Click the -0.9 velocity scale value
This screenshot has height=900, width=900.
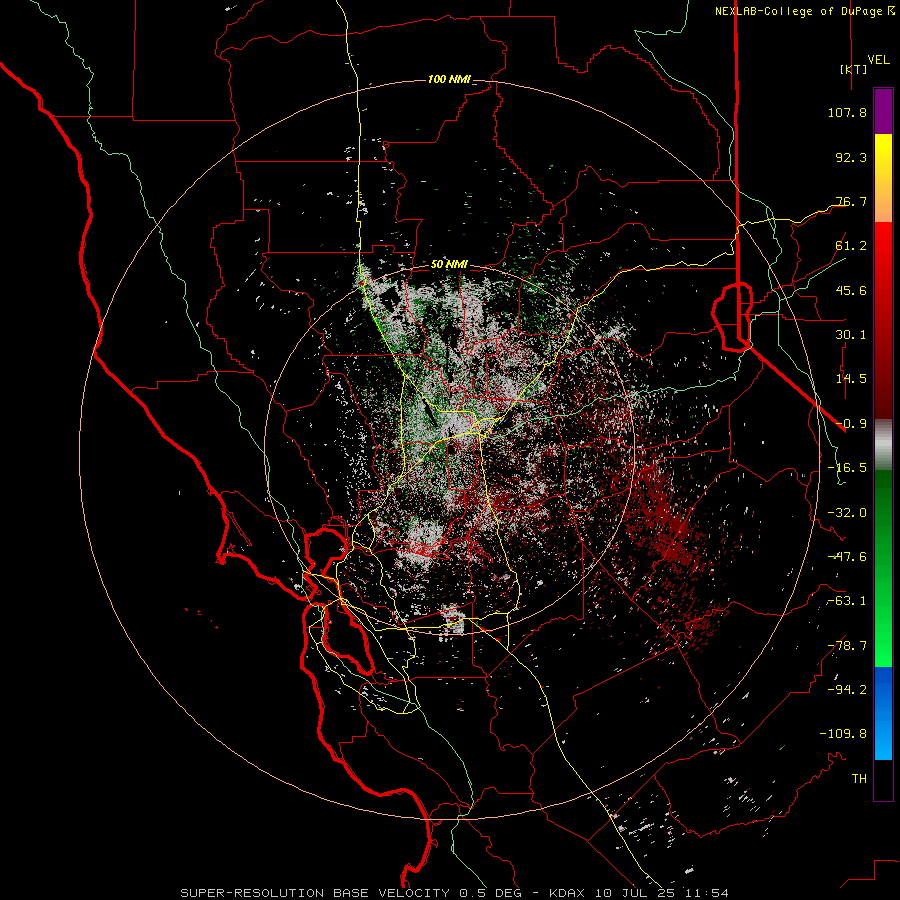coord(851,424)
